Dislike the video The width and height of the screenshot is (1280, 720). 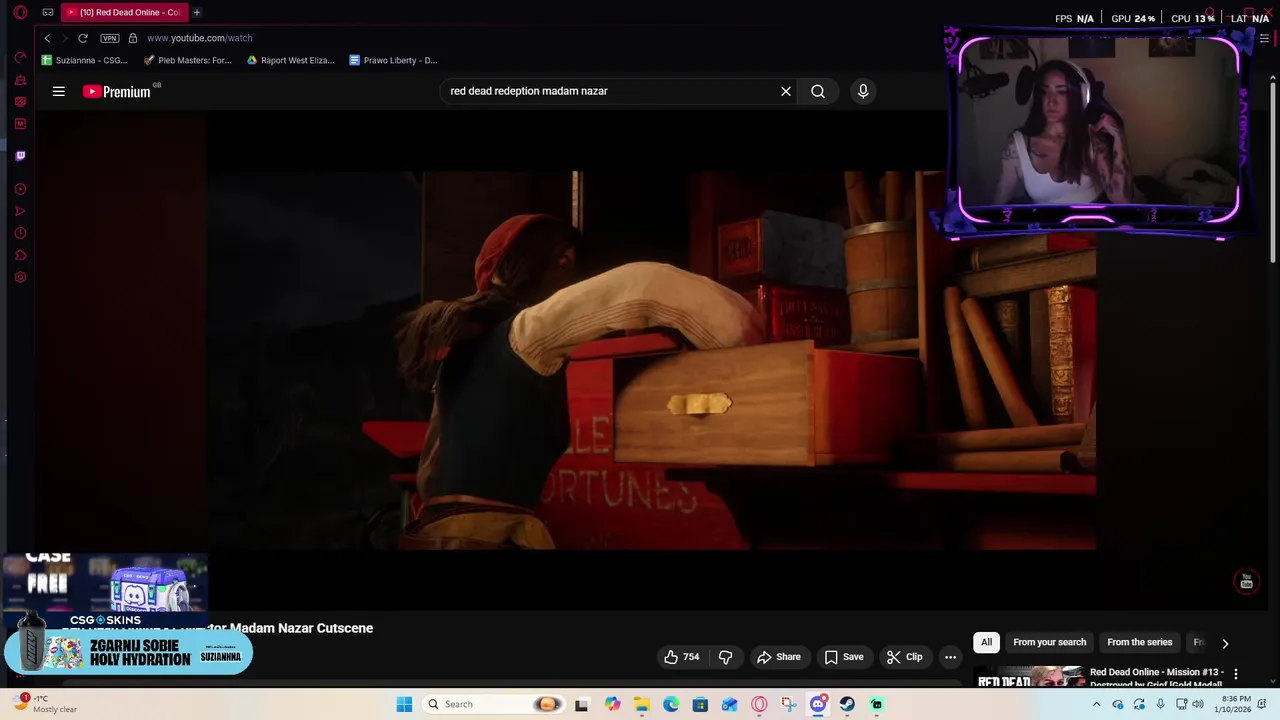coord(726,657)
